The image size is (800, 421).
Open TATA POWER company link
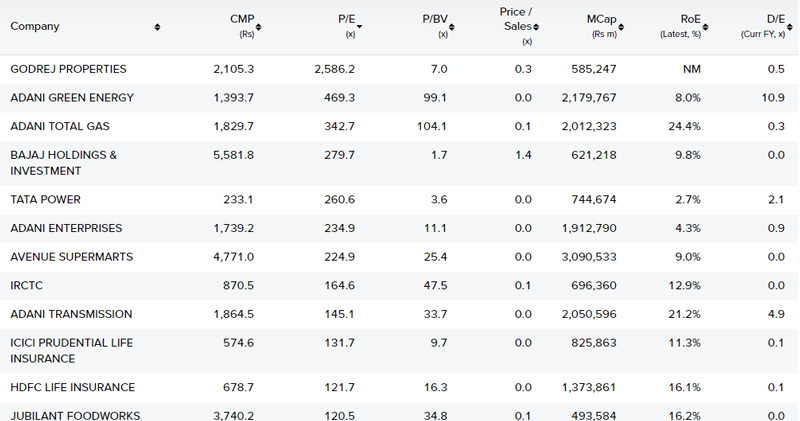45,200
